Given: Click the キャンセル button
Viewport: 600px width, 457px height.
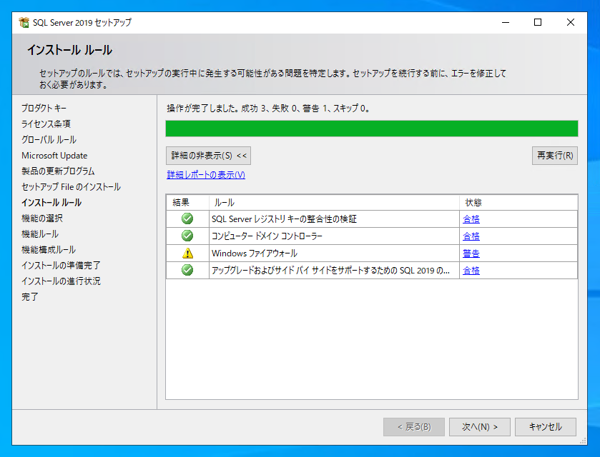Looking at the screenshot, I should 545,426.
